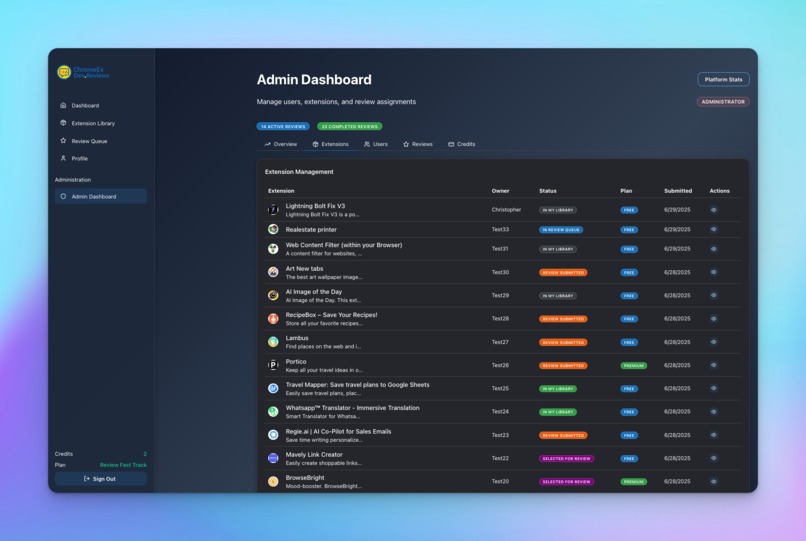Click the BrowseBright extension icon
The width and height of the screenshot is (806, 541).
point(273,482)
